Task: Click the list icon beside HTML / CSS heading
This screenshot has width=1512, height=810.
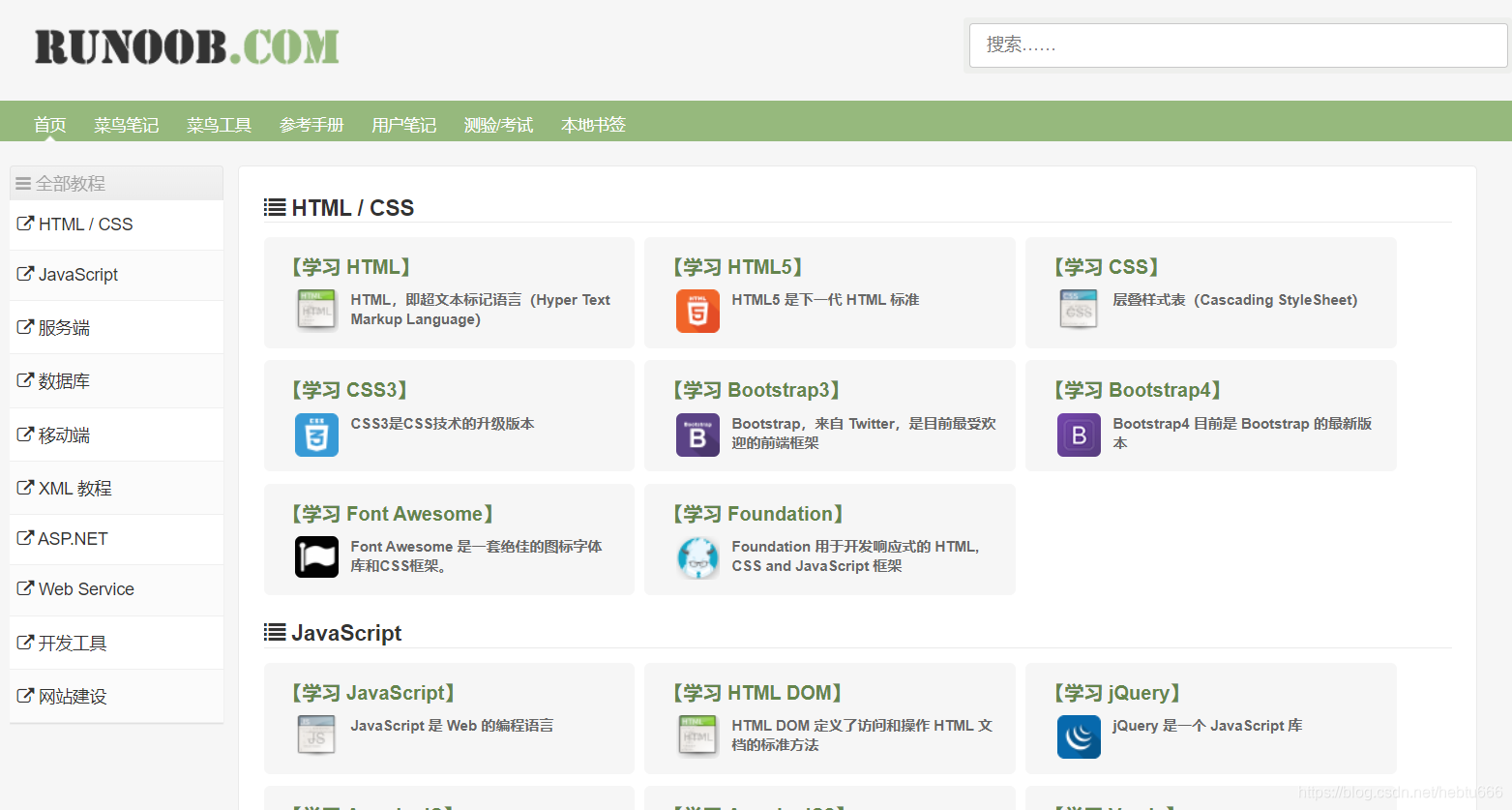Action: (x=275, y=207)
